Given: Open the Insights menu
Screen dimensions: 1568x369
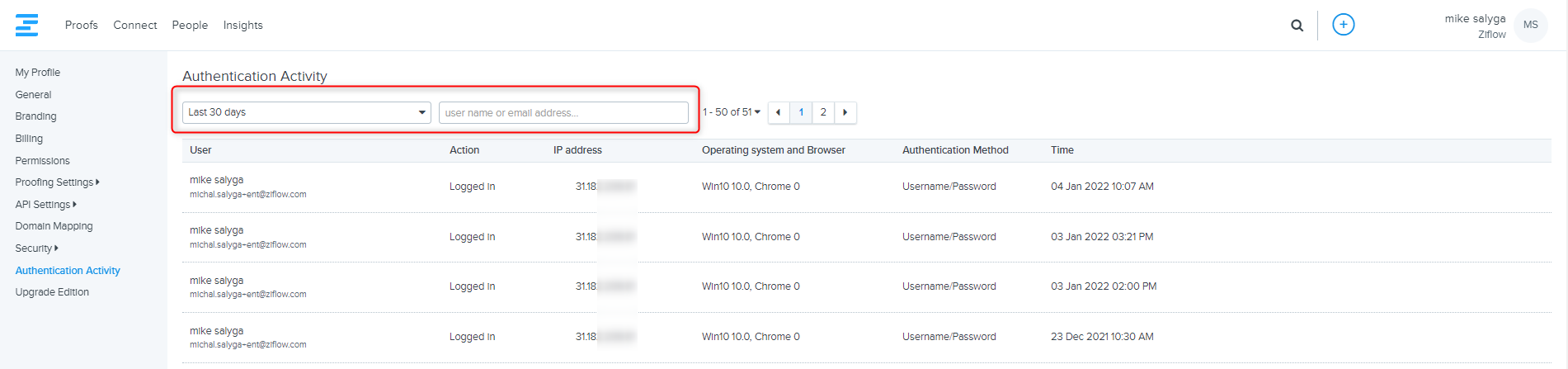Looking at the screenshot, I should point(242,26).
